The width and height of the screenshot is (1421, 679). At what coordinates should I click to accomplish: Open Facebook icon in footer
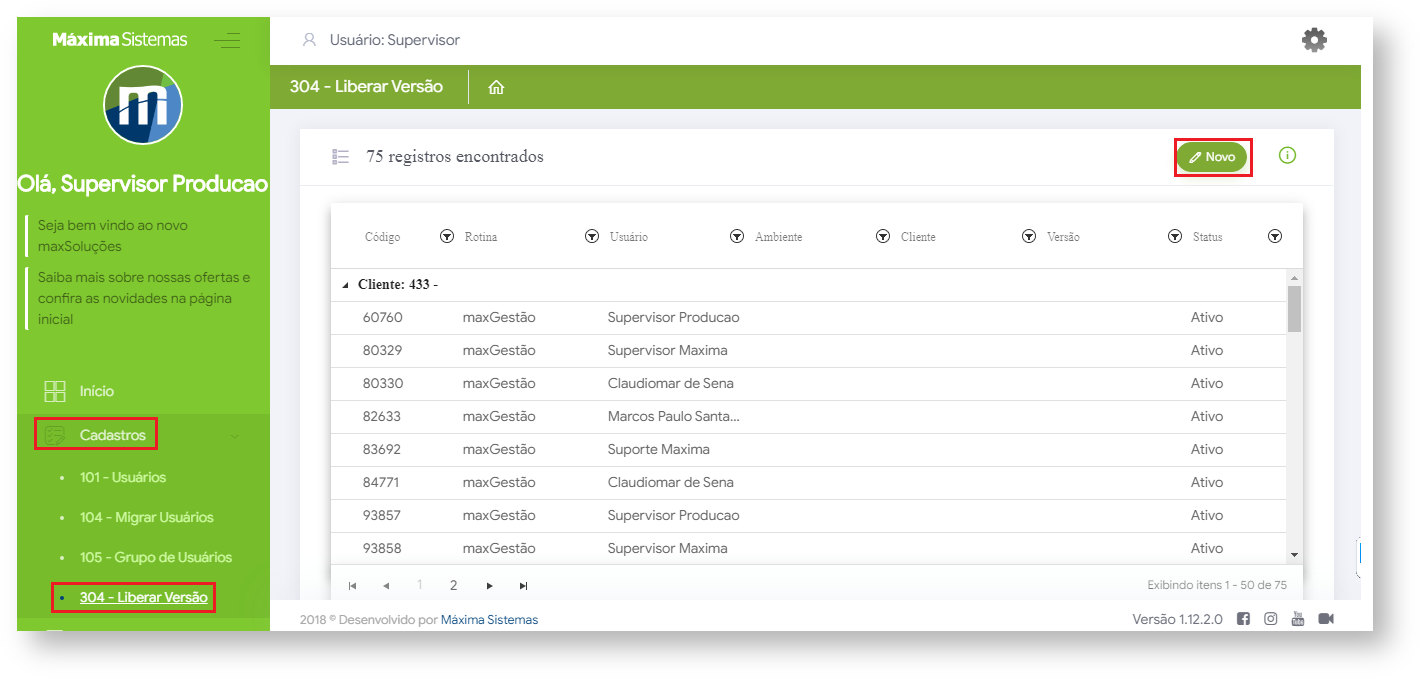pyautogui.click(x=1243, y=619)
